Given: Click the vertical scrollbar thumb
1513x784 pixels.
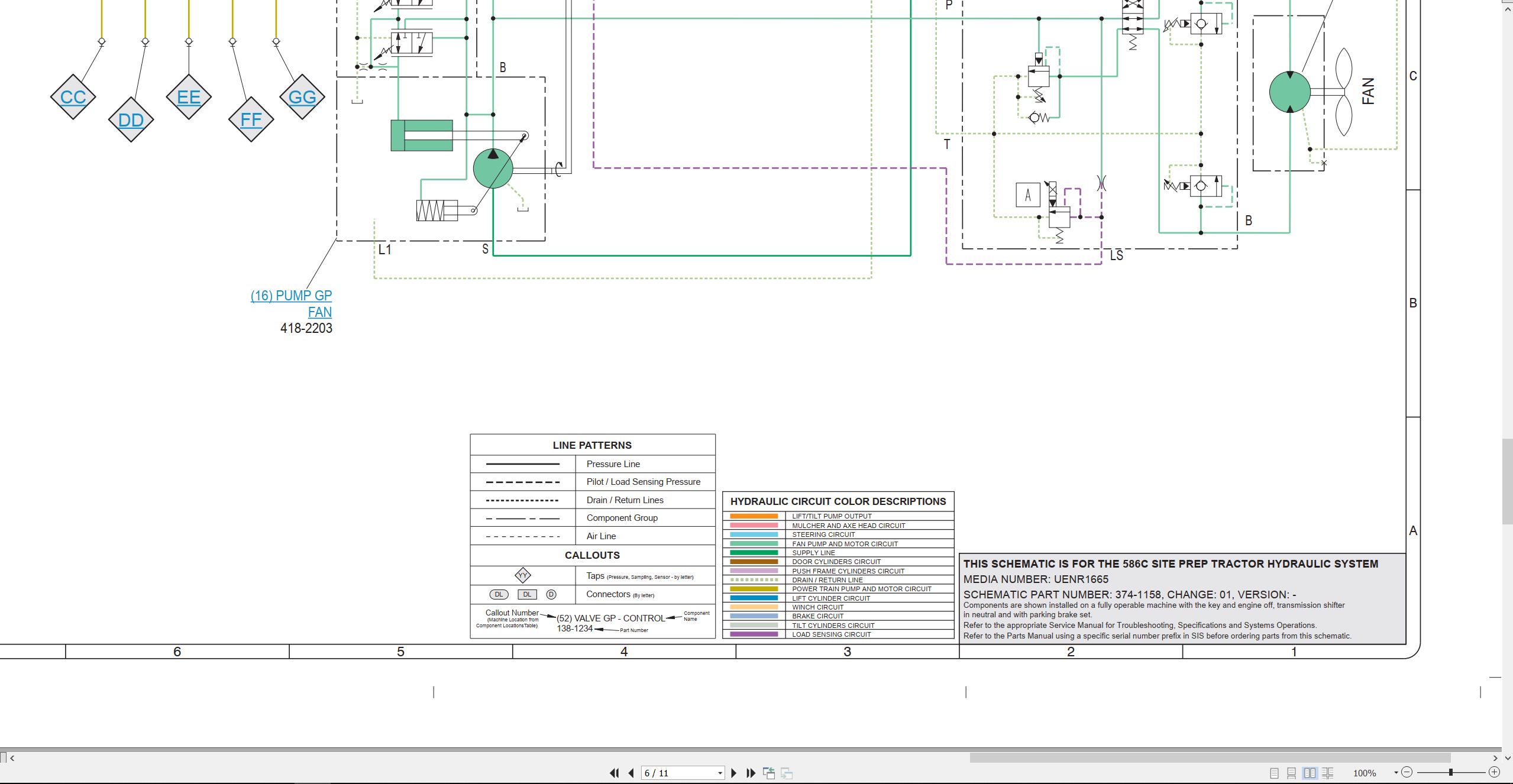Looking at the screenshot, I should point(1507,481).
